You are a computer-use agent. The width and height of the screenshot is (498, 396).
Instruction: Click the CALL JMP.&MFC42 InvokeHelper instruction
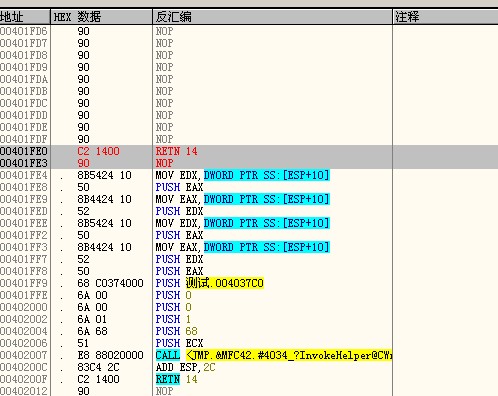tap(274, 355)
